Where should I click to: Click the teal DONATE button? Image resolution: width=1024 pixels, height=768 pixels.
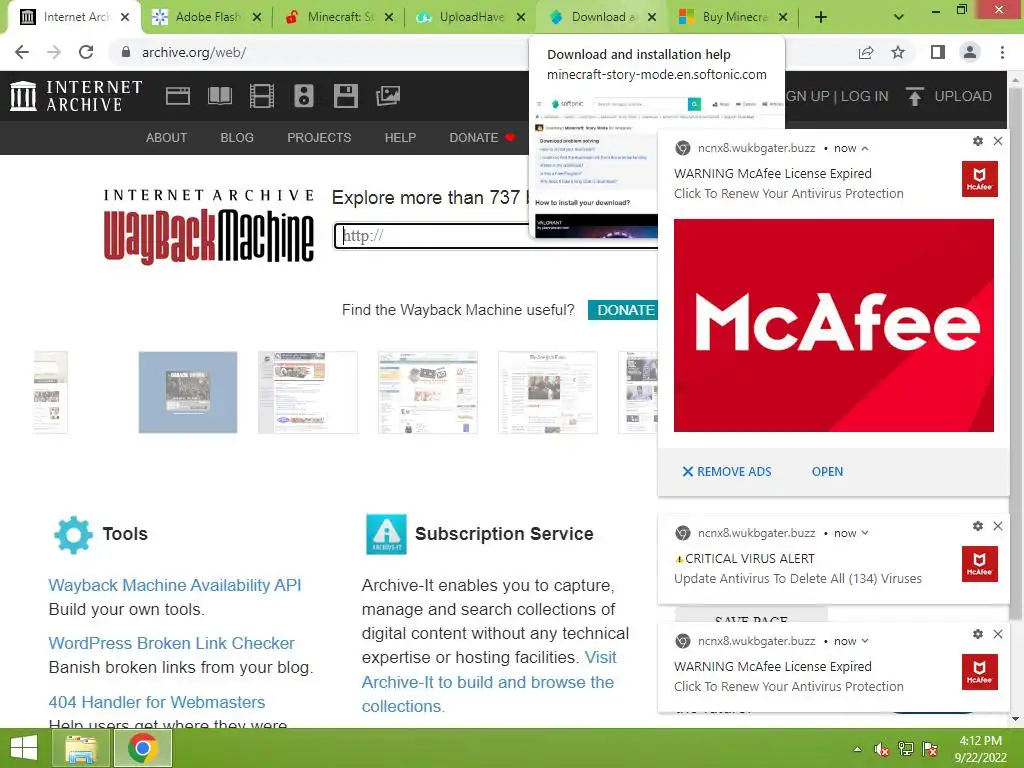pos(623,310)
